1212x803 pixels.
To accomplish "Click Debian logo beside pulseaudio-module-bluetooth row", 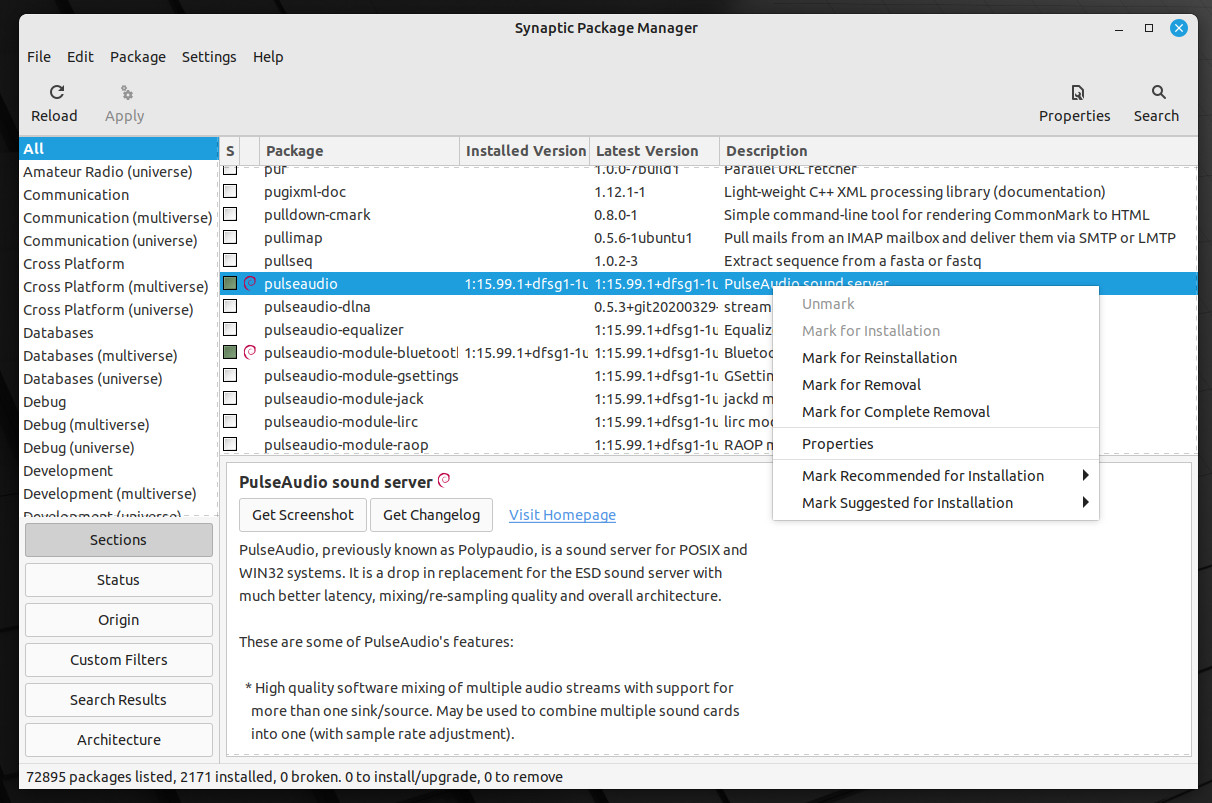I will click(250, 352).
